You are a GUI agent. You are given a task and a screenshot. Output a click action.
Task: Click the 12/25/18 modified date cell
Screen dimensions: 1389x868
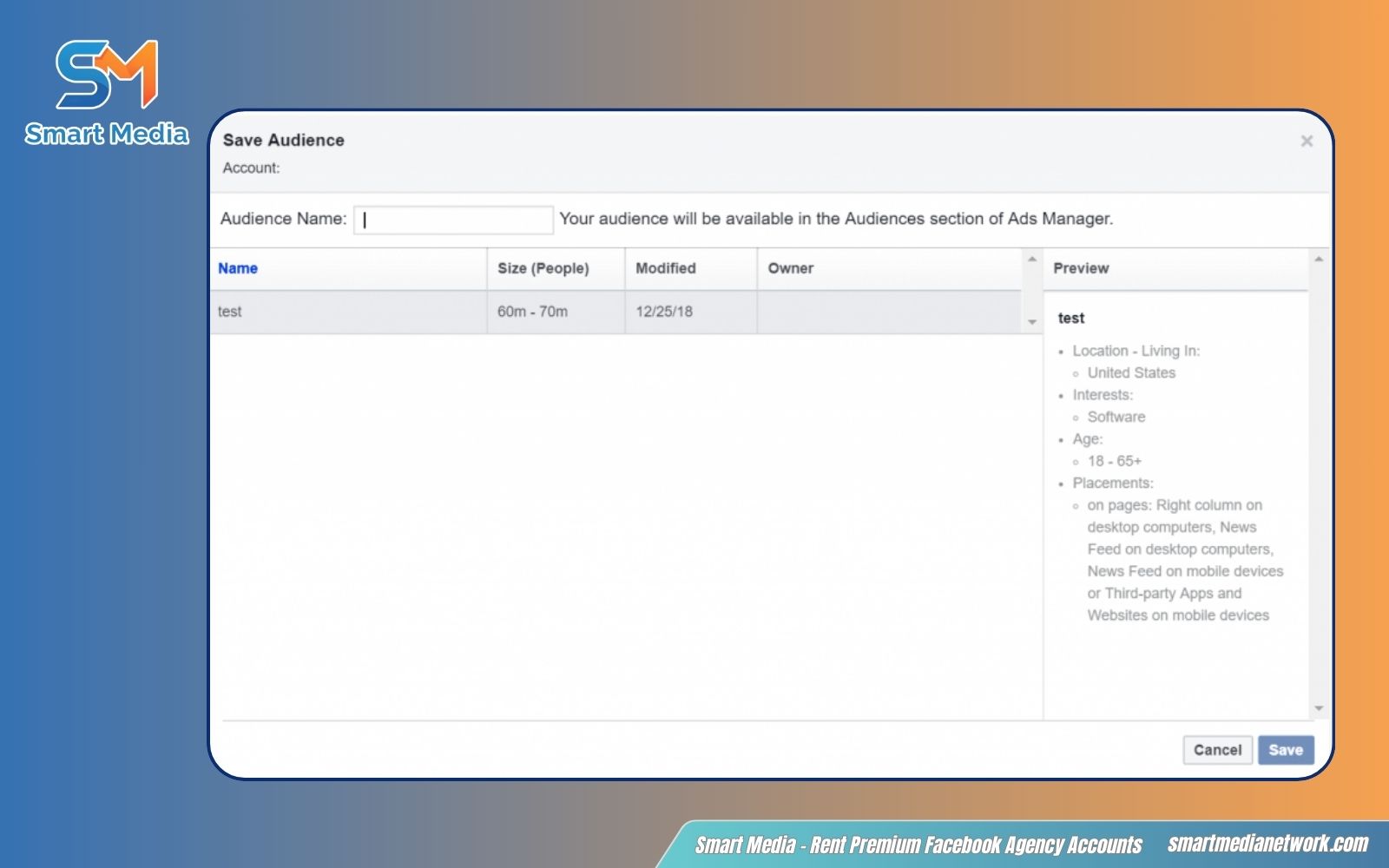(664, 312)
